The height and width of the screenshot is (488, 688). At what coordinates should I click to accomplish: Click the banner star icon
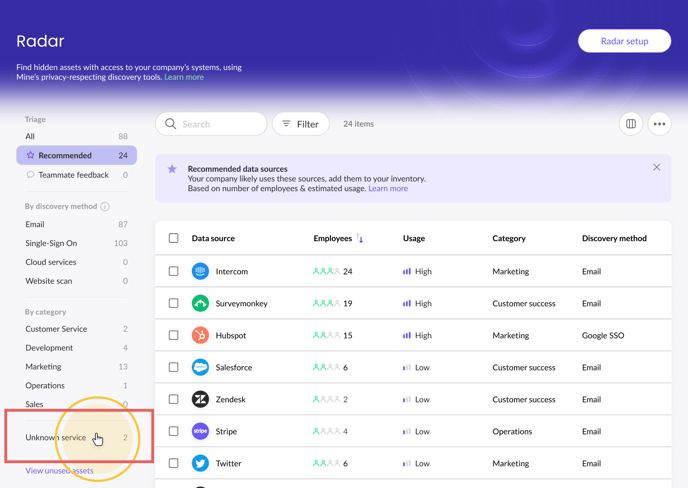(x=172, y=169)
